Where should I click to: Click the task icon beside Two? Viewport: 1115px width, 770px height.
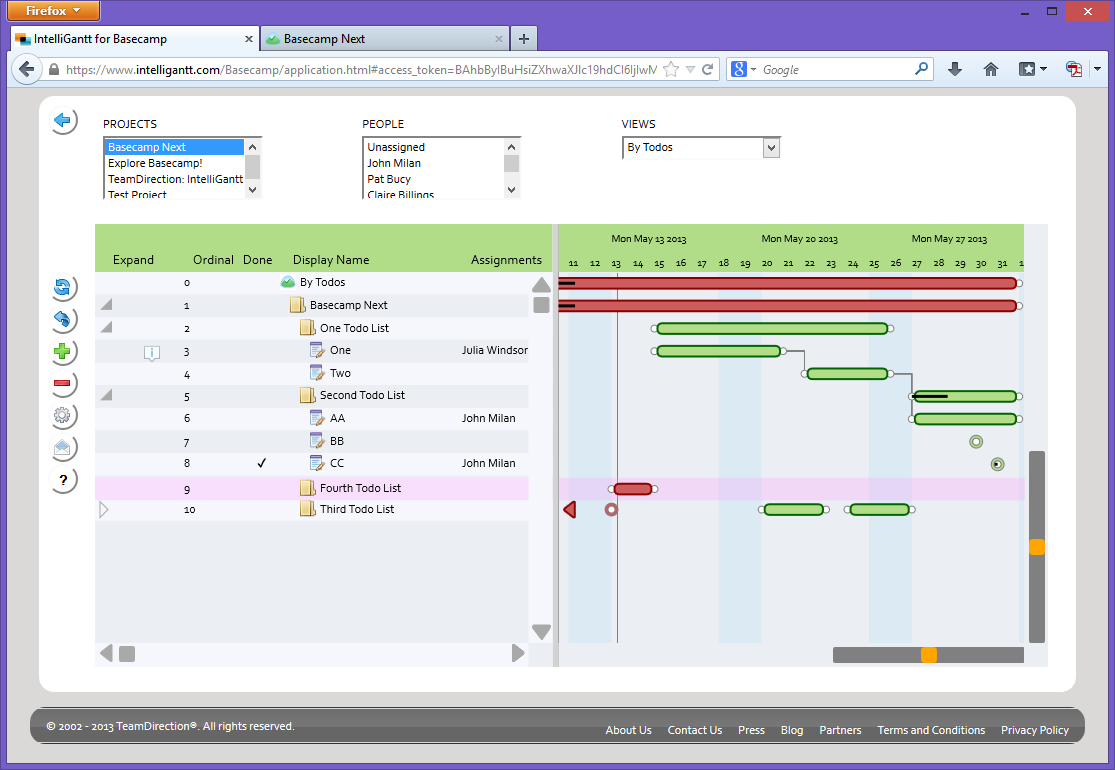click(x=317, y=373)
